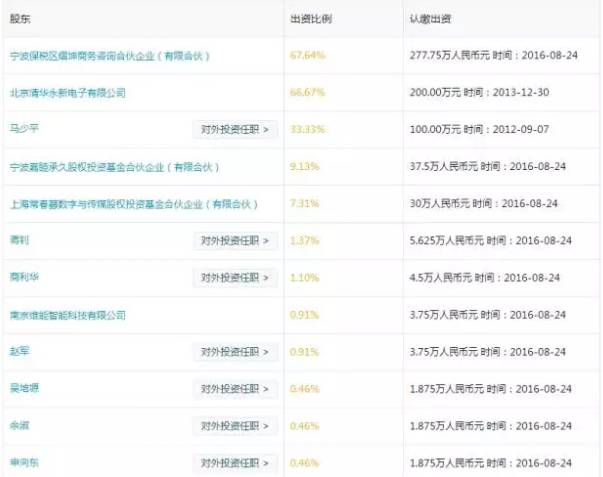Click the 出资比例 column header

[x=307, y=19]
